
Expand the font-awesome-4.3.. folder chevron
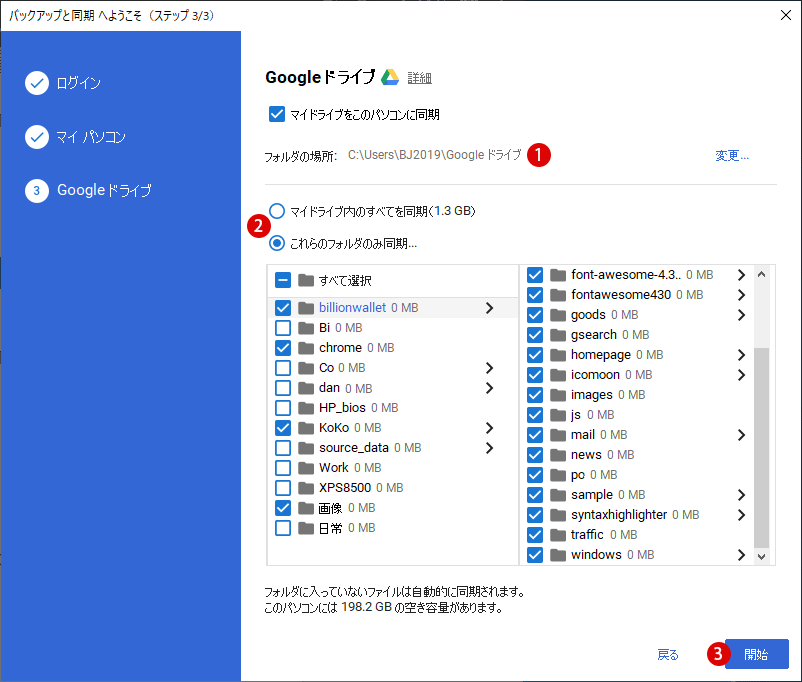(742, 275)
